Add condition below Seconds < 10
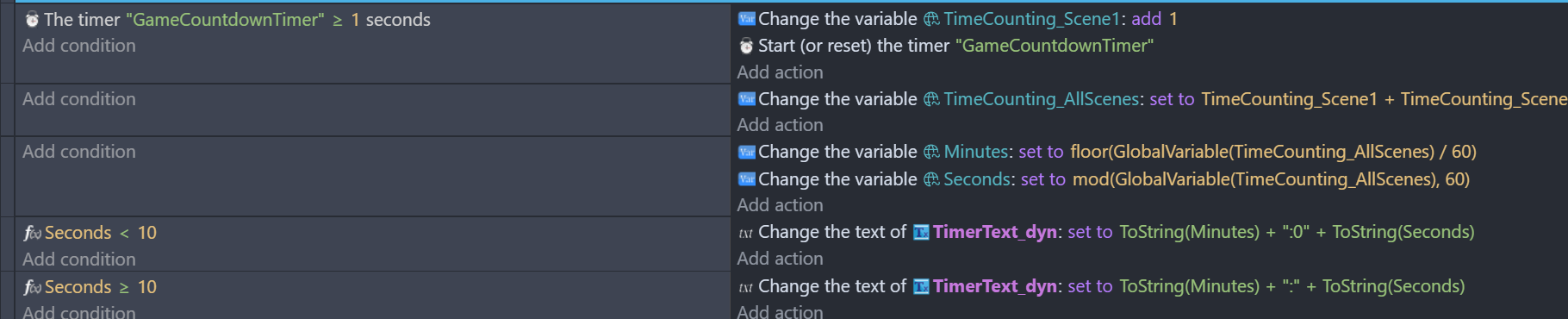 (x=79, y=260)
